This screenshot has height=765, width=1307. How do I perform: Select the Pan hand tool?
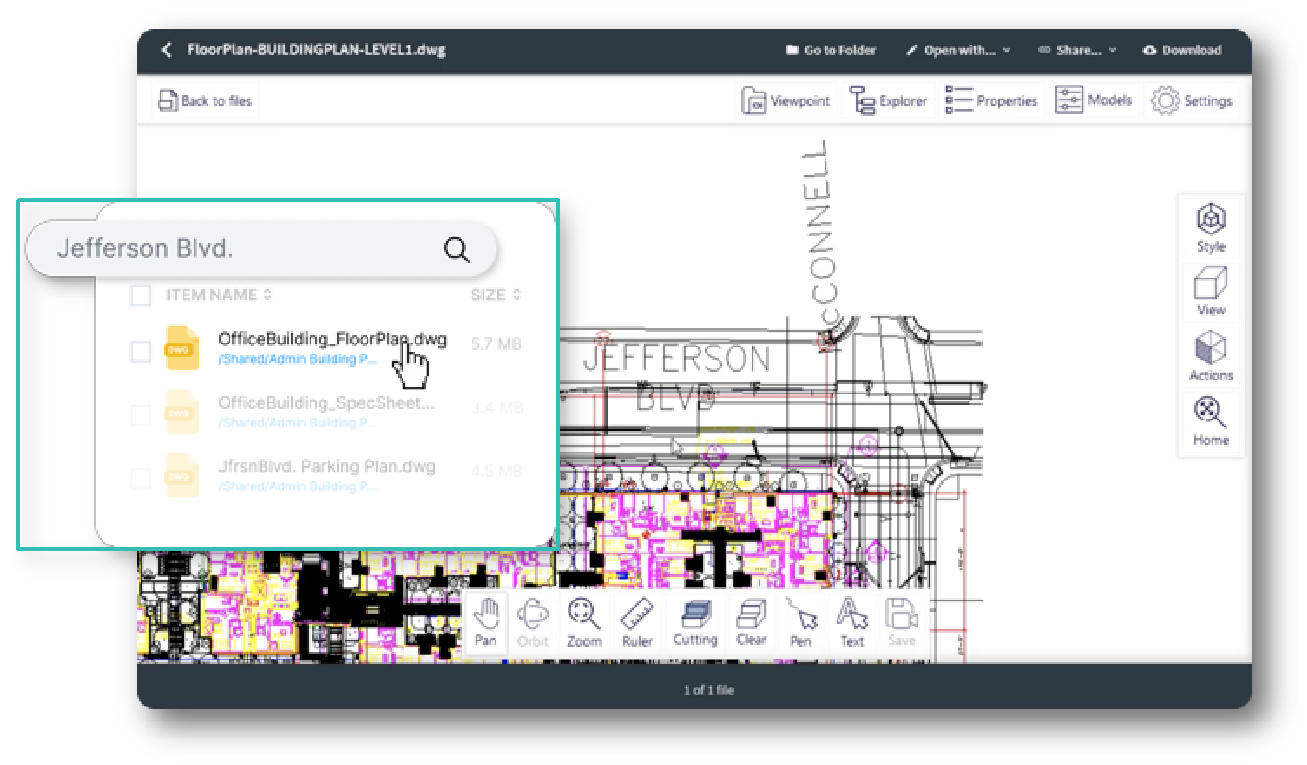tap(486, 622)
